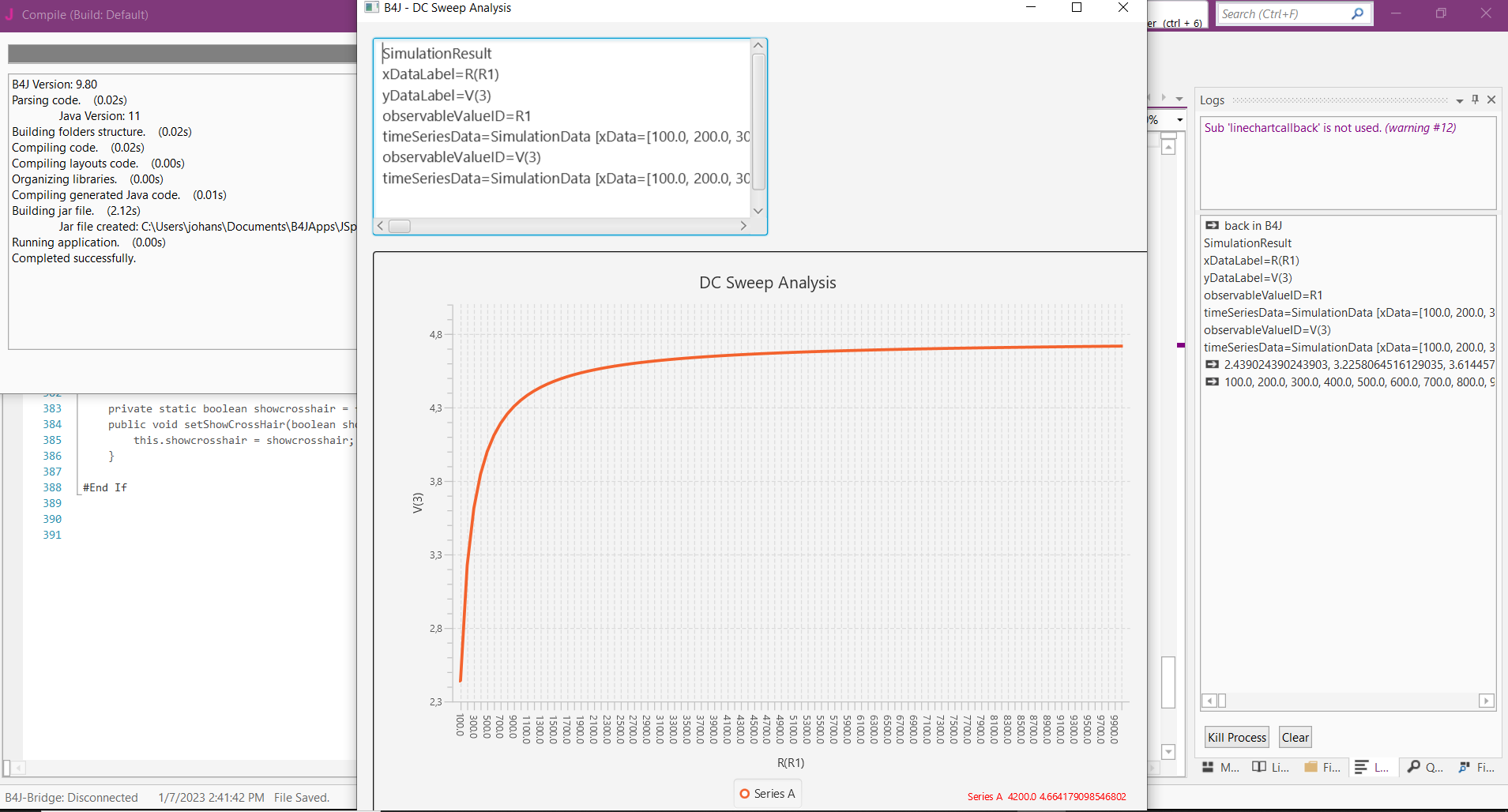Click the compile progress bar
The height and width of the screenshot is (812, 1508).
pos(182,54)
